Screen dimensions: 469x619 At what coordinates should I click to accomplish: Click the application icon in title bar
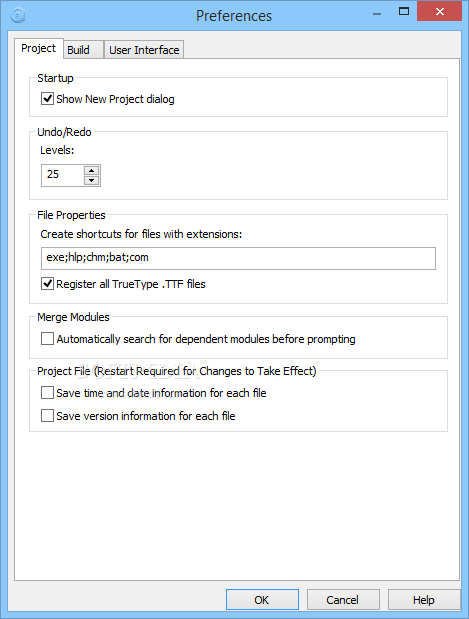coord(18,16)
